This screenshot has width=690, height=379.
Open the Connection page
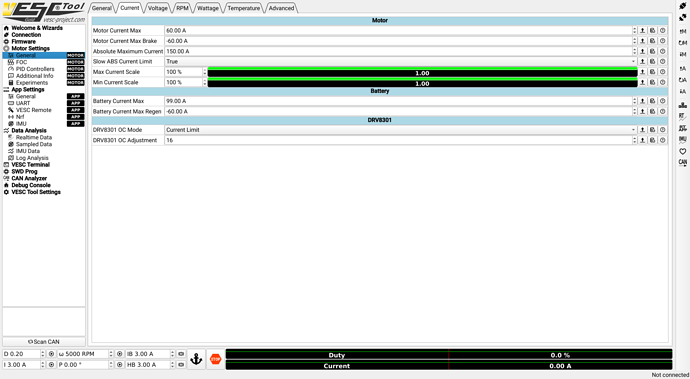tap(26, 35)
